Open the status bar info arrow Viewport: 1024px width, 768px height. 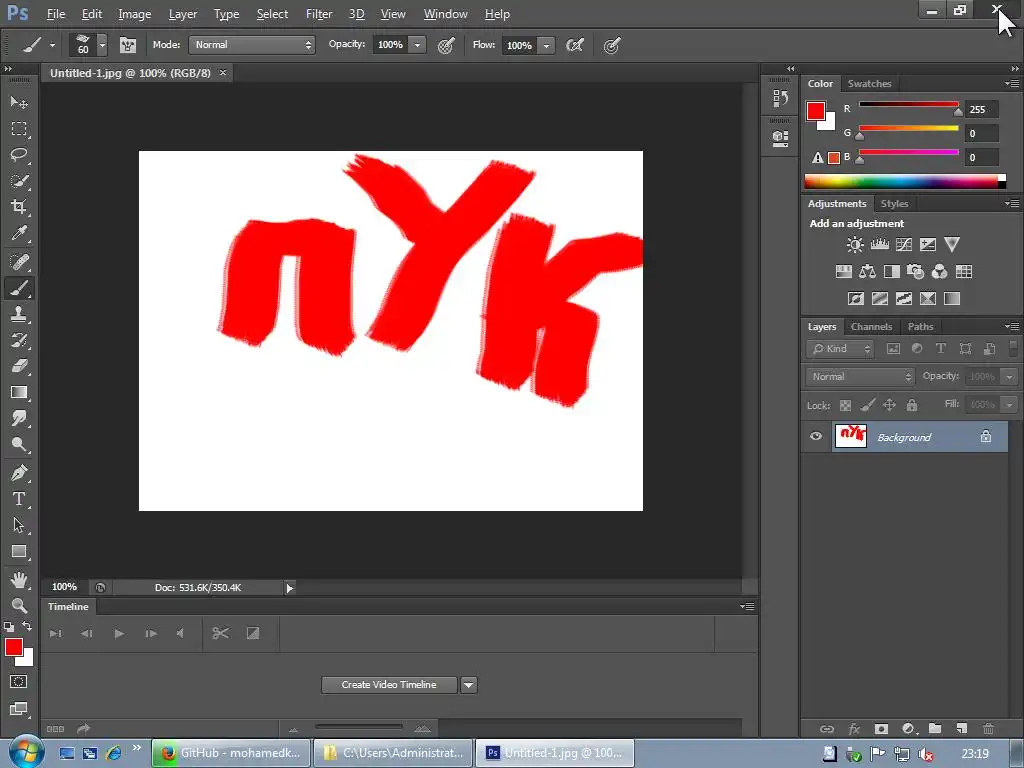tap(289, 588)
